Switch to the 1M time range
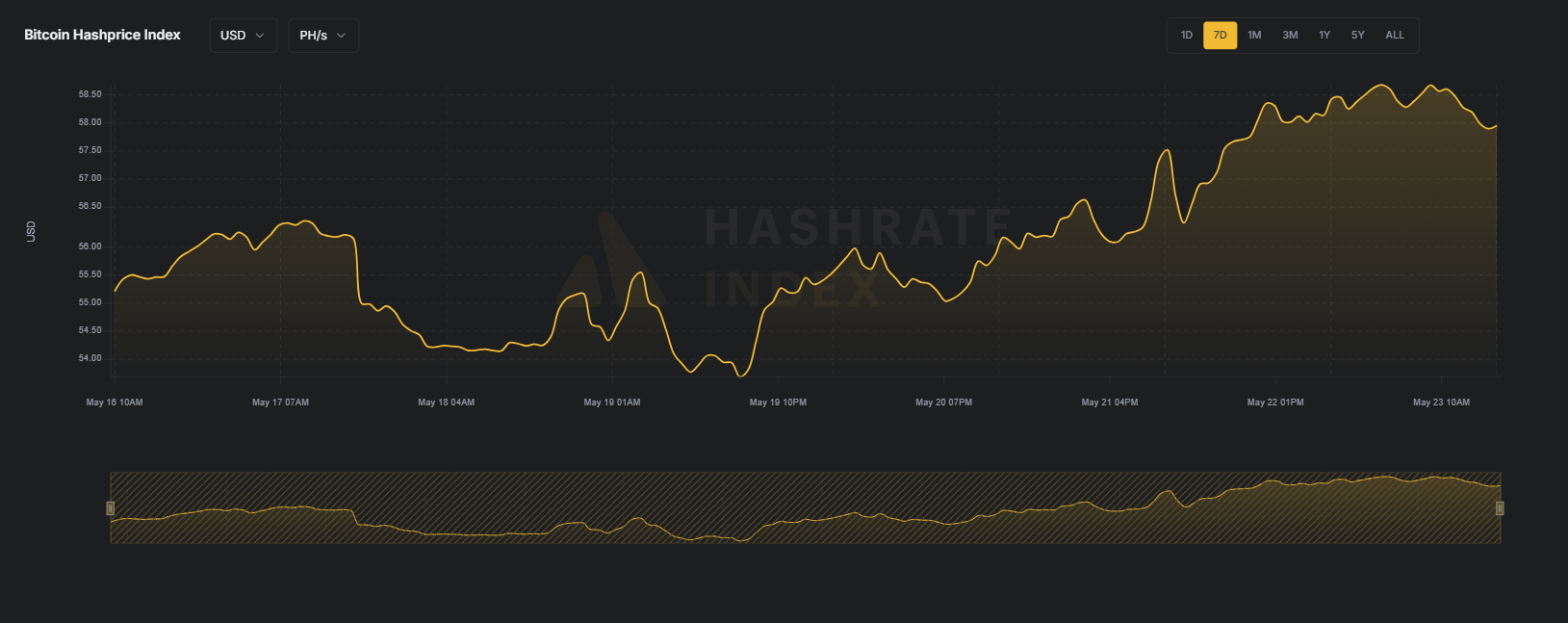 pyautogui.click(x=1254, y=36)
